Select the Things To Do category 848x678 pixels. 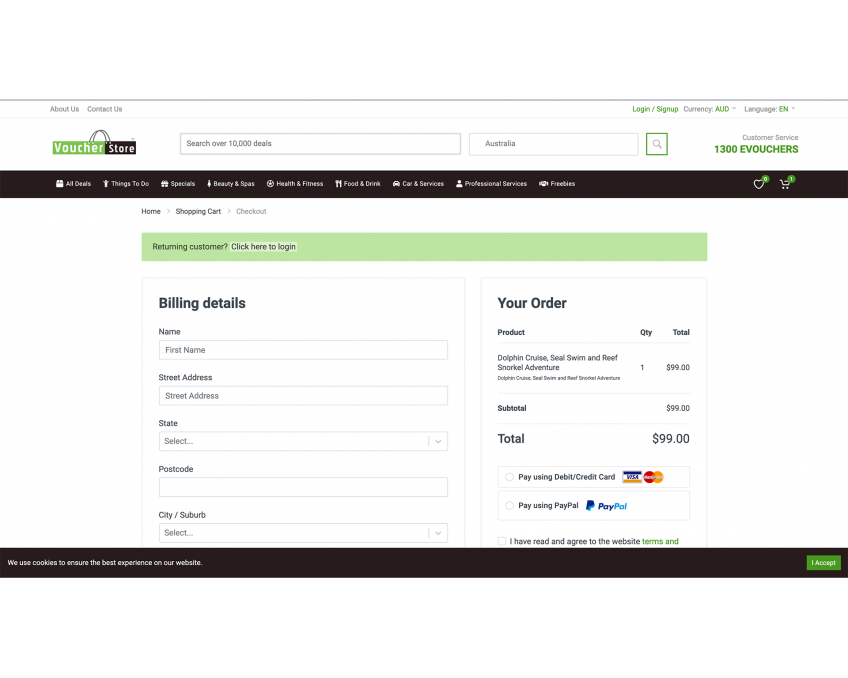[125, 183]
